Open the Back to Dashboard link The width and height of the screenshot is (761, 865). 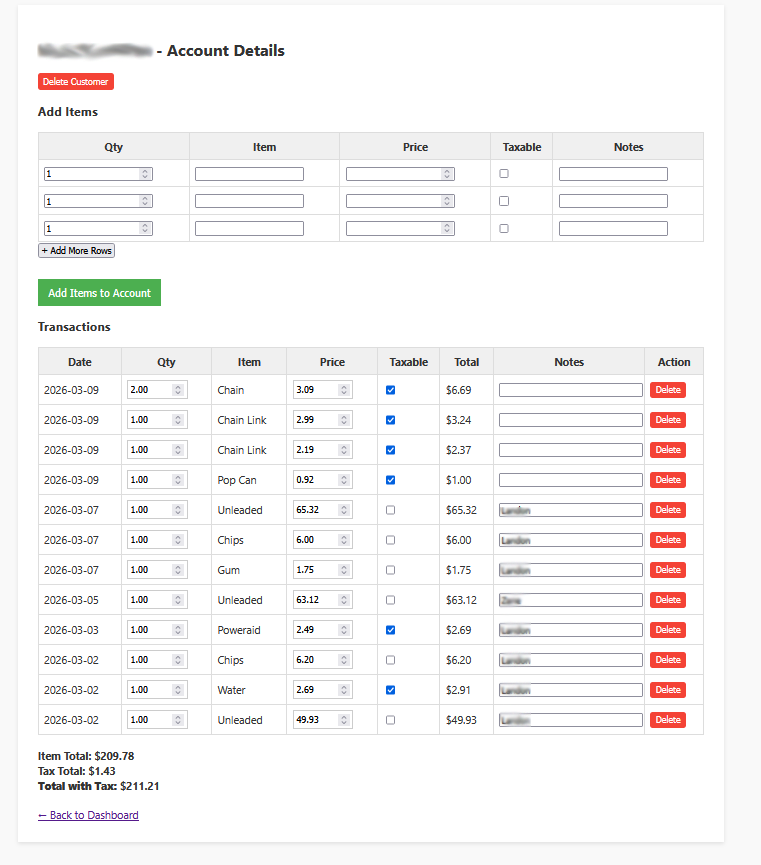point(88,815)
